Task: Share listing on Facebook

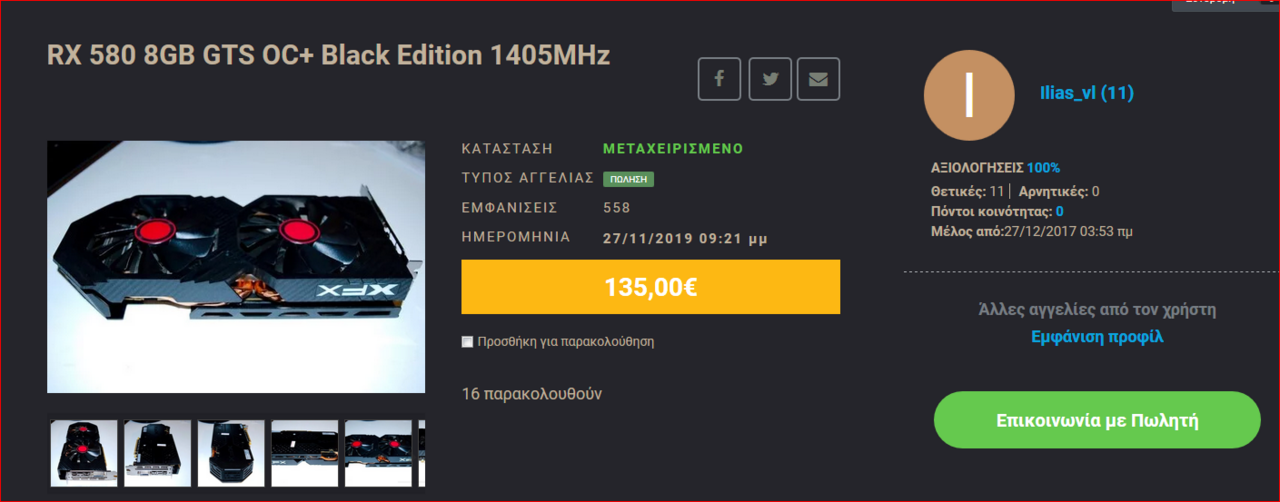Action: pos(719,79)
